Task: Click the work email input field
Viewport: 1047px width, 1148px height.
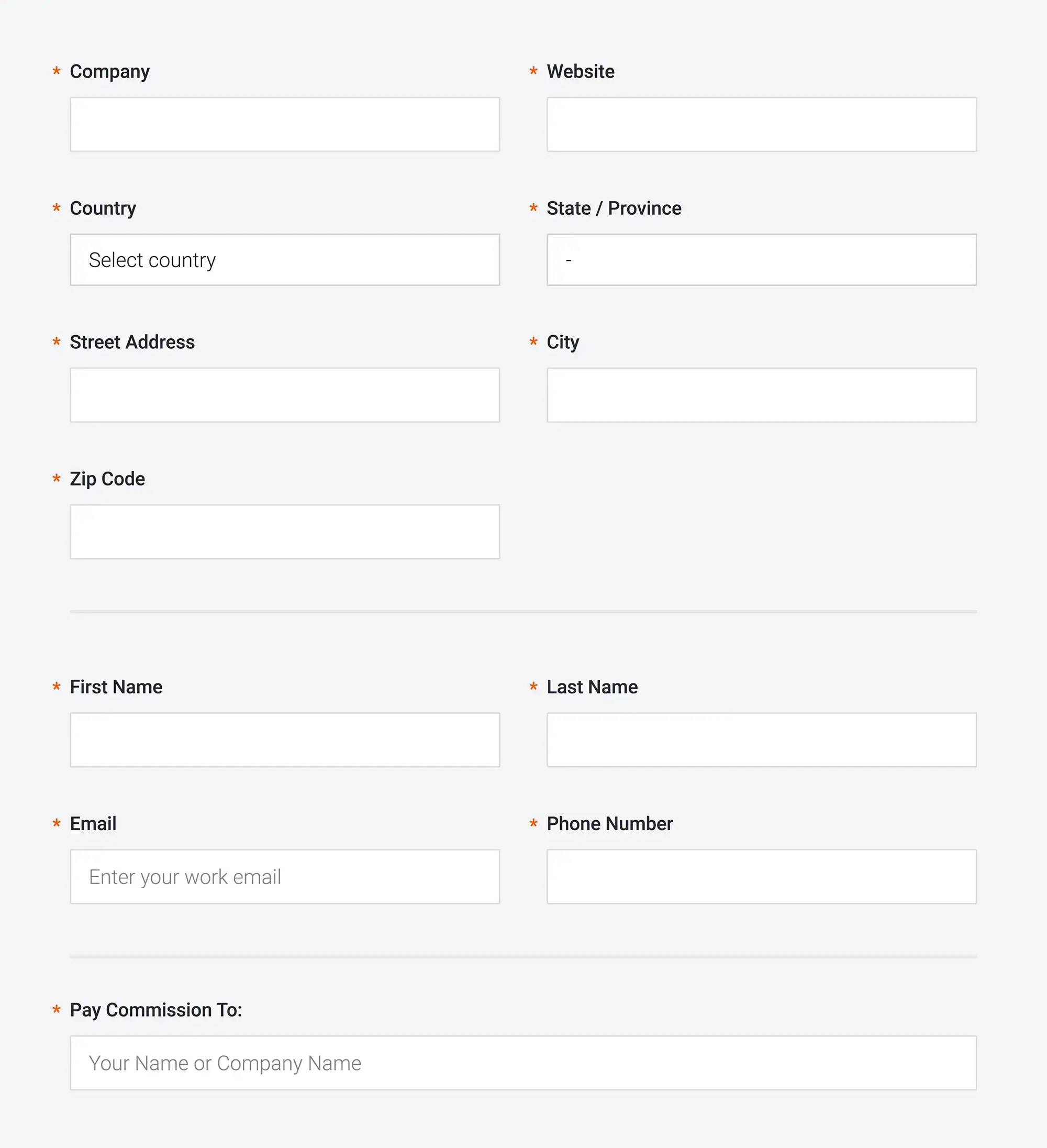Action: click(285, 876)
